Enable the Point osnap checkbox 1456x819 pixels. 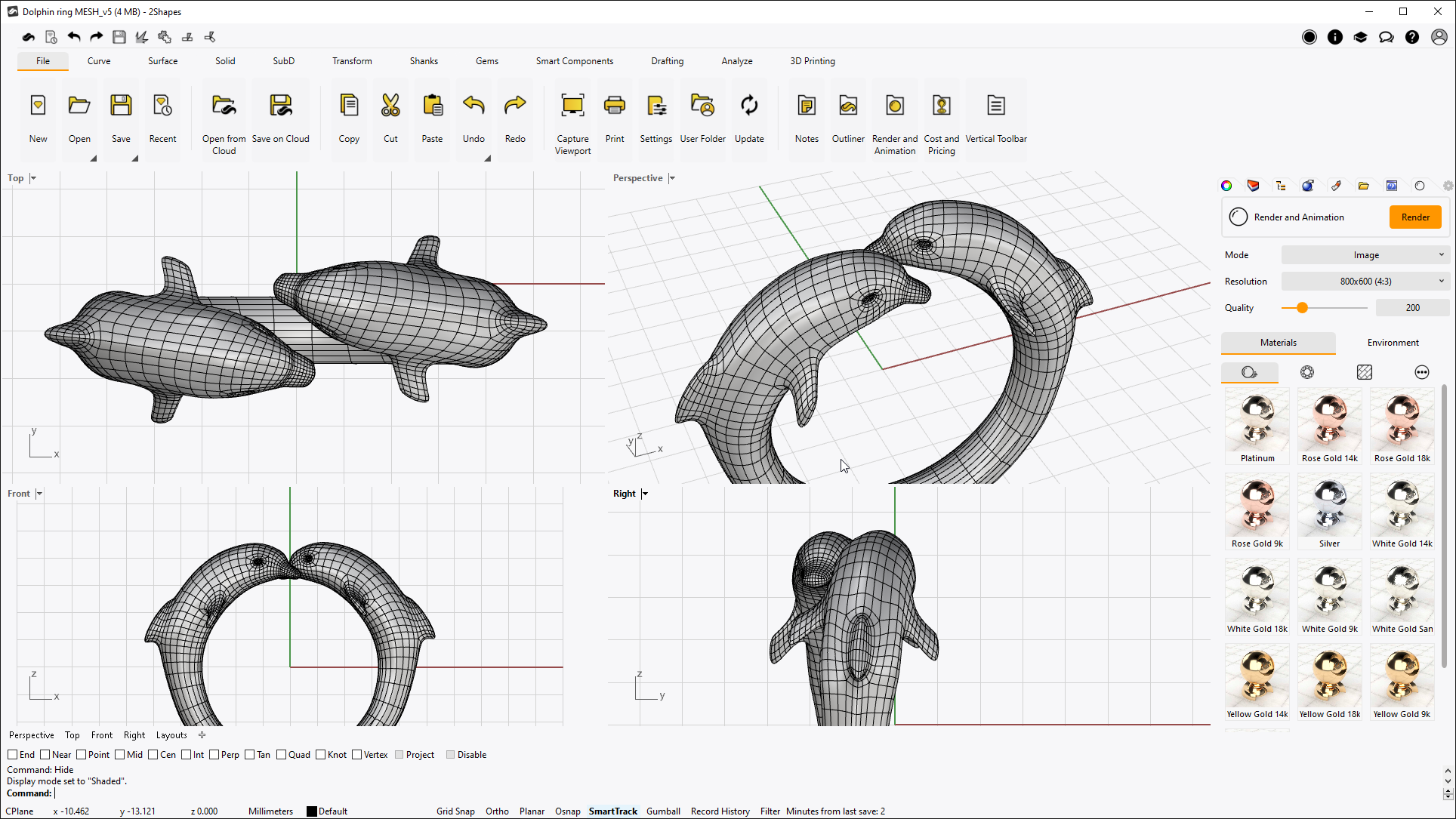(81, 754)
